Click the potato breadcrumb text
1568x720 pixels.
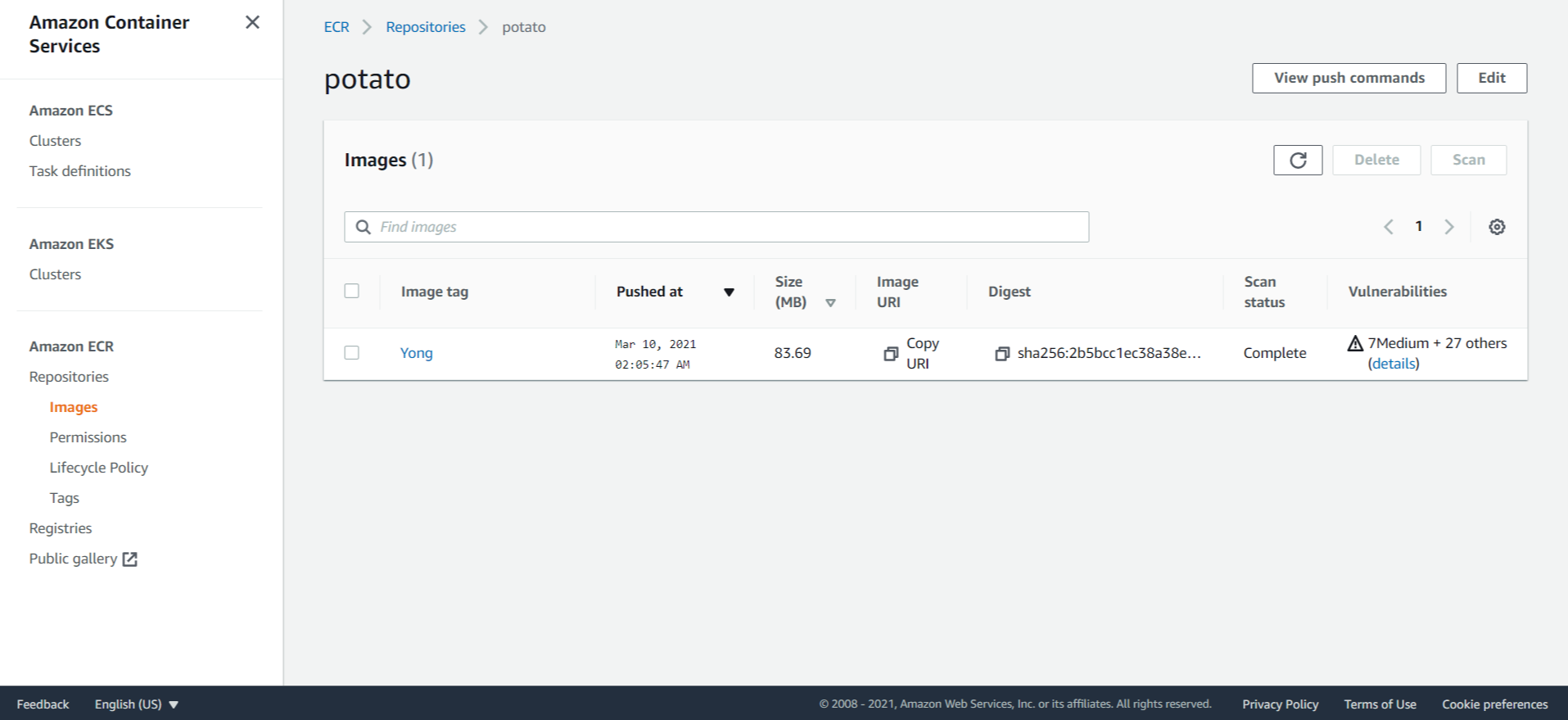tap(524, 27)
